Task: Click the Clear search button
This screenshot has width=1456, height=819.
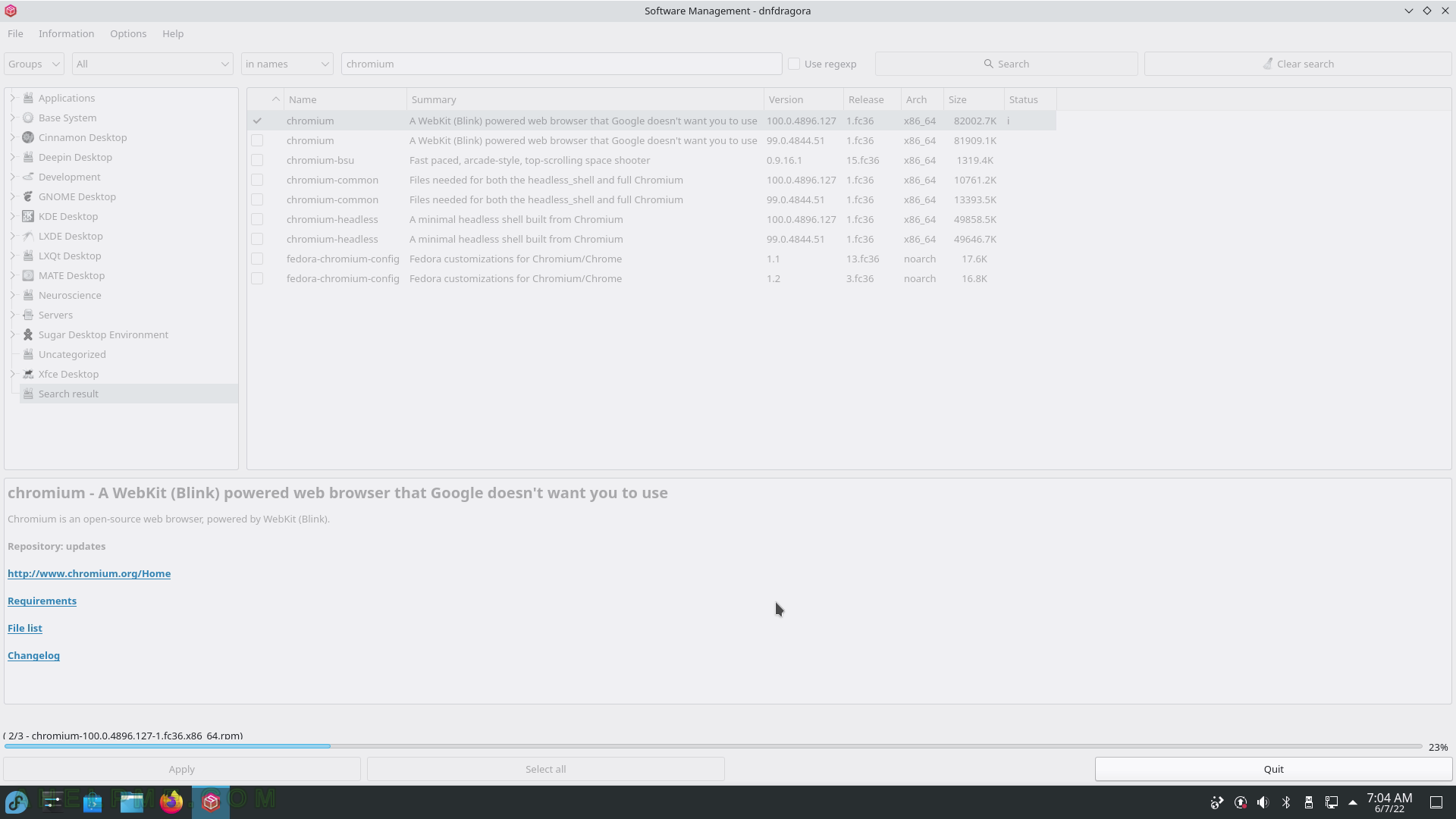Action: (x=1298, y=64)
